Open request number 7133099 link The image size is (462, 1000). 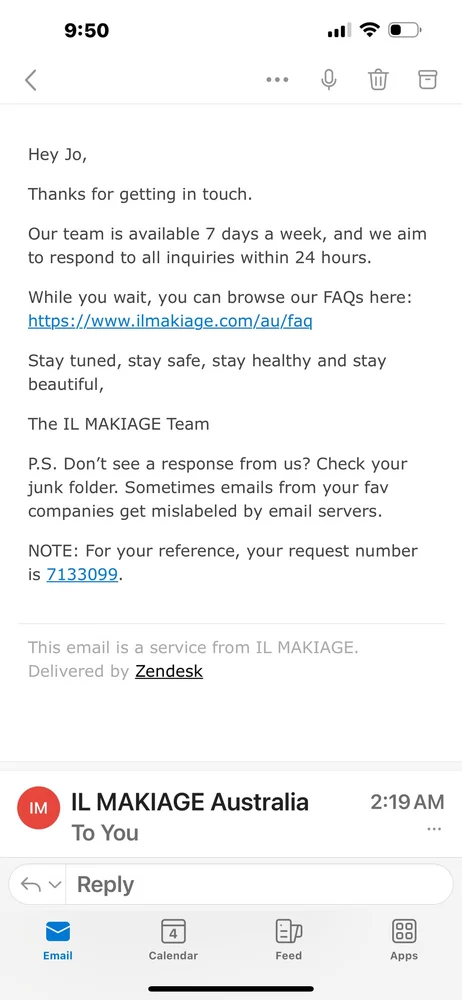[x=82, y=574]
